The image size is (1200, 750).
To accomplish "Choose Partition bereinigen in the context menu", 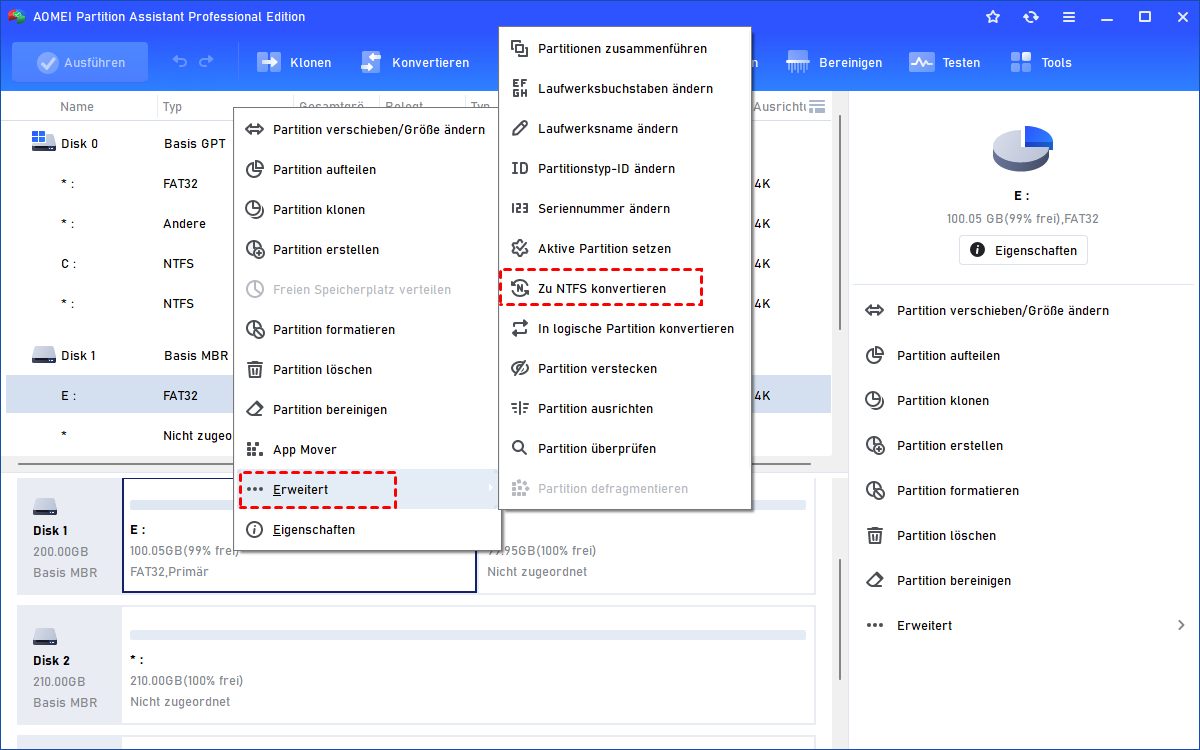I will (x=367, y=409).
